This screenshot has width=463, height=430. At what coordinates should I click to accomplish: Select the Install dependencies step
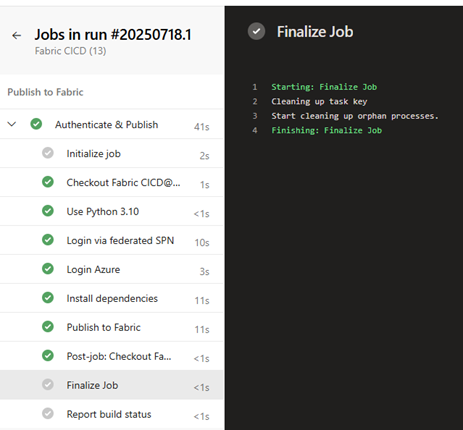(111, 298)
